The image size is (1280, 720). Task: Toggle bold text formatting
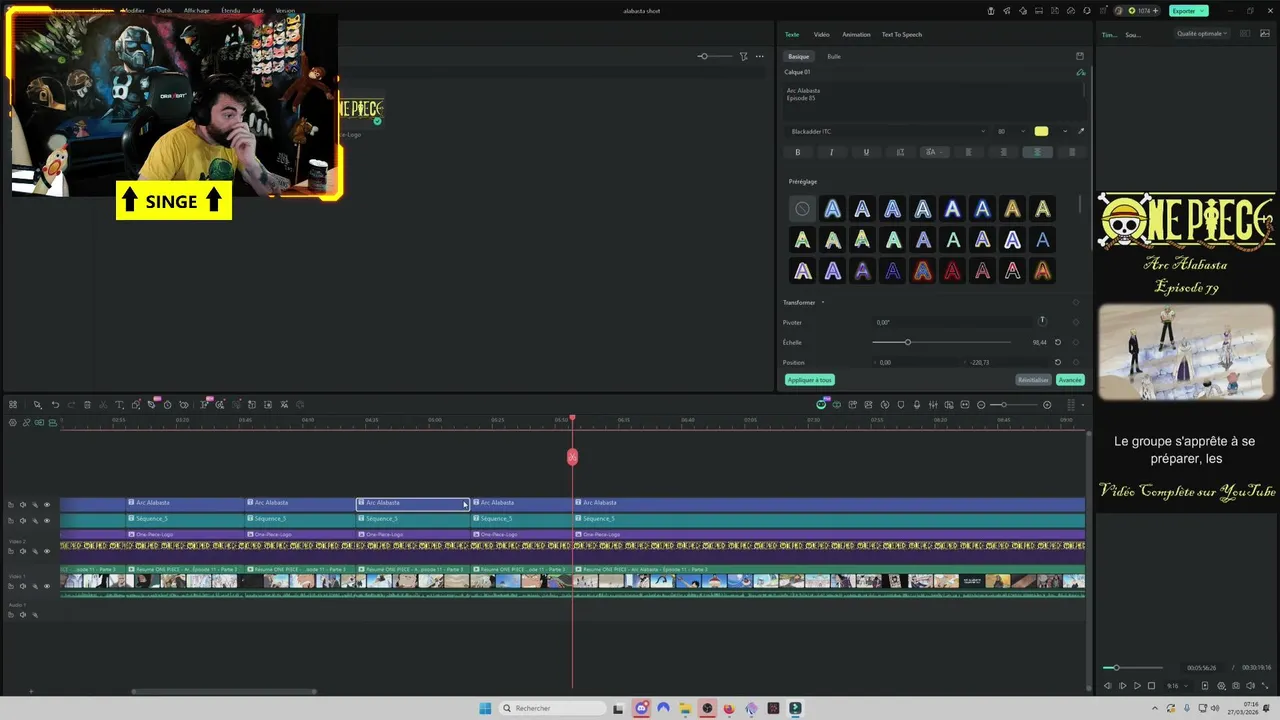click(797, 152)
